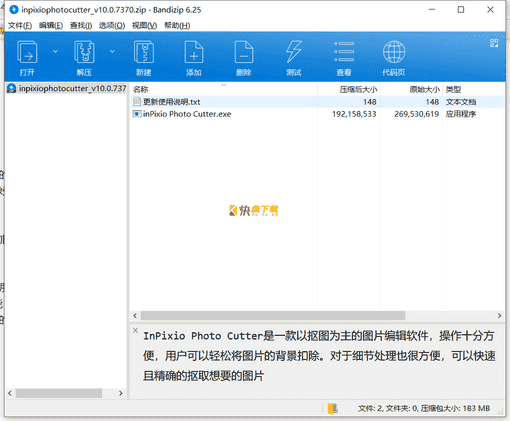The height and width of the screenshot is (421, 510).
Task: Open the 视图(V) menu
Action: coord(144,26)
